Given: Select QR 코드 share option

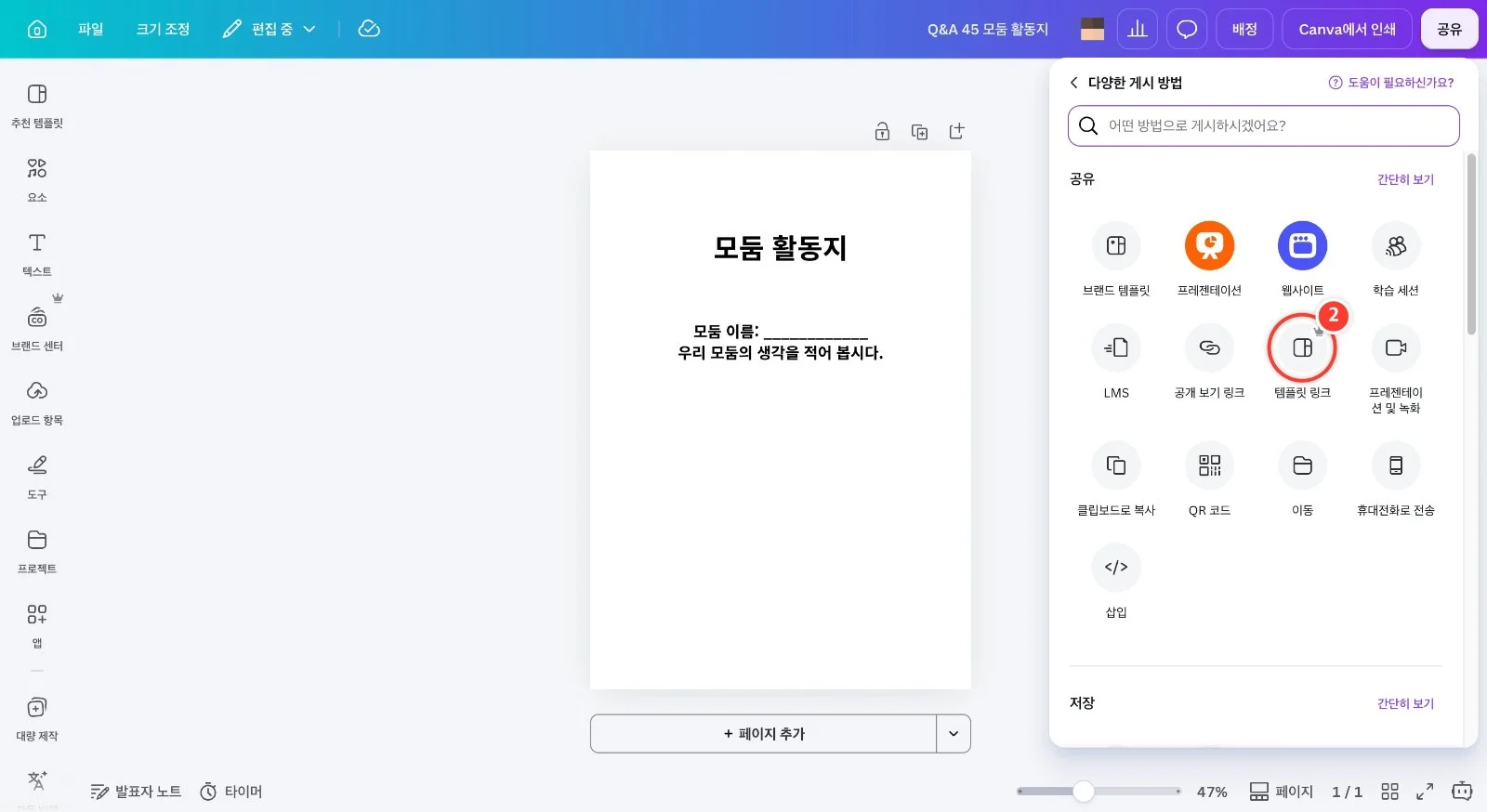Looking at the screenshot, I should pos(1209,479).
